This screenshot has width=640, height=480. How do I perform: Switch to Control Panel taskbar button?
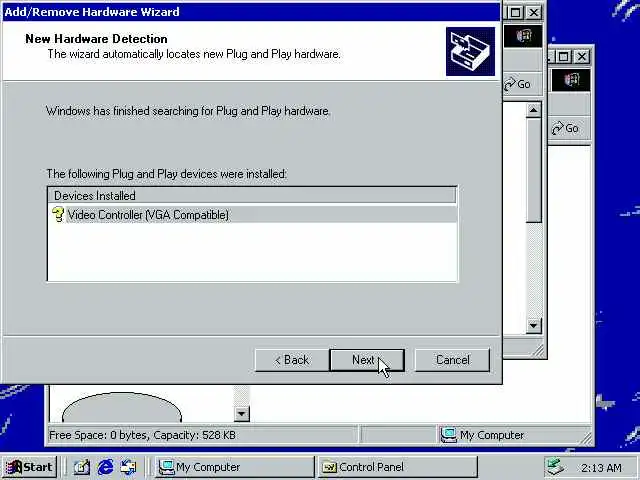(x=397, y=467)
